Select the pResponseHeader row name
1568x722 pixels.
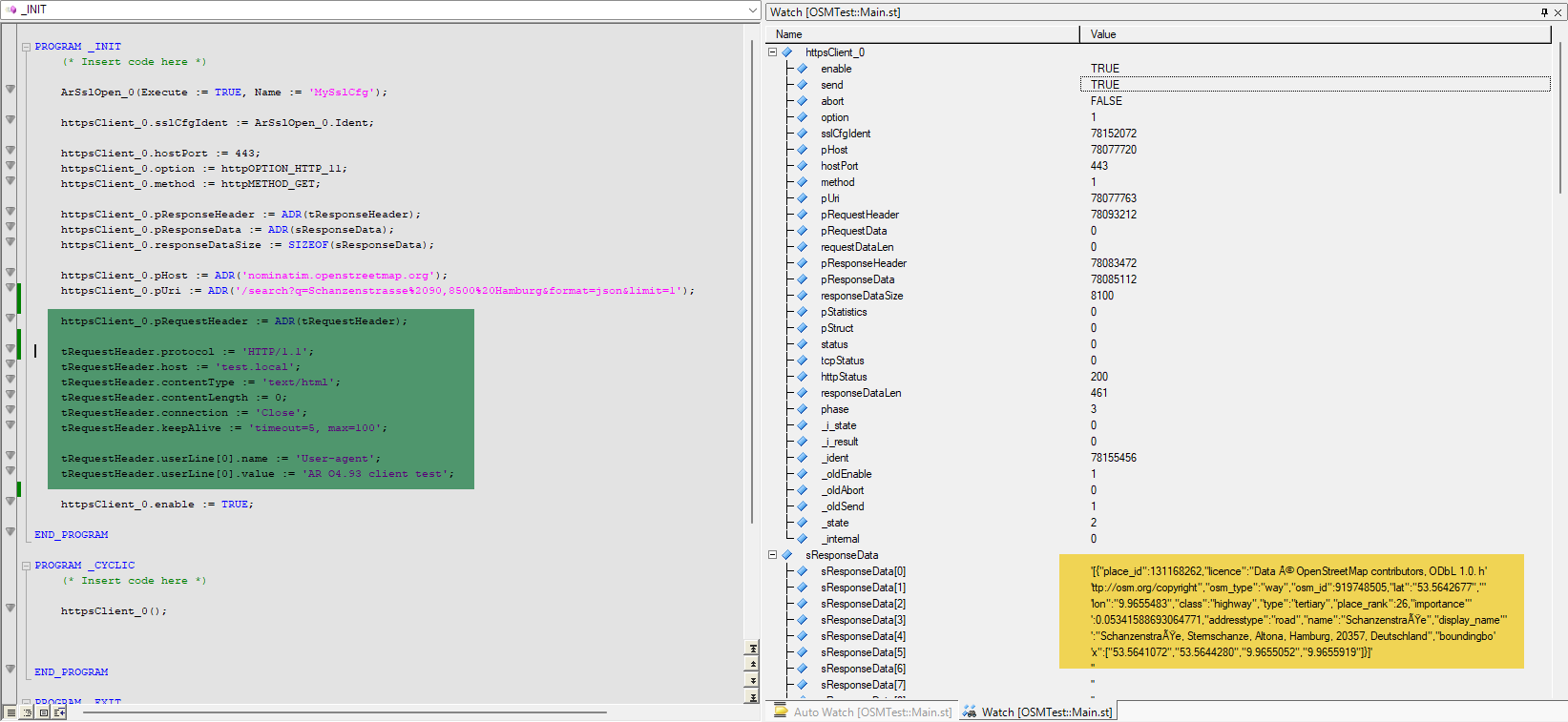click(x=864, y=263)
